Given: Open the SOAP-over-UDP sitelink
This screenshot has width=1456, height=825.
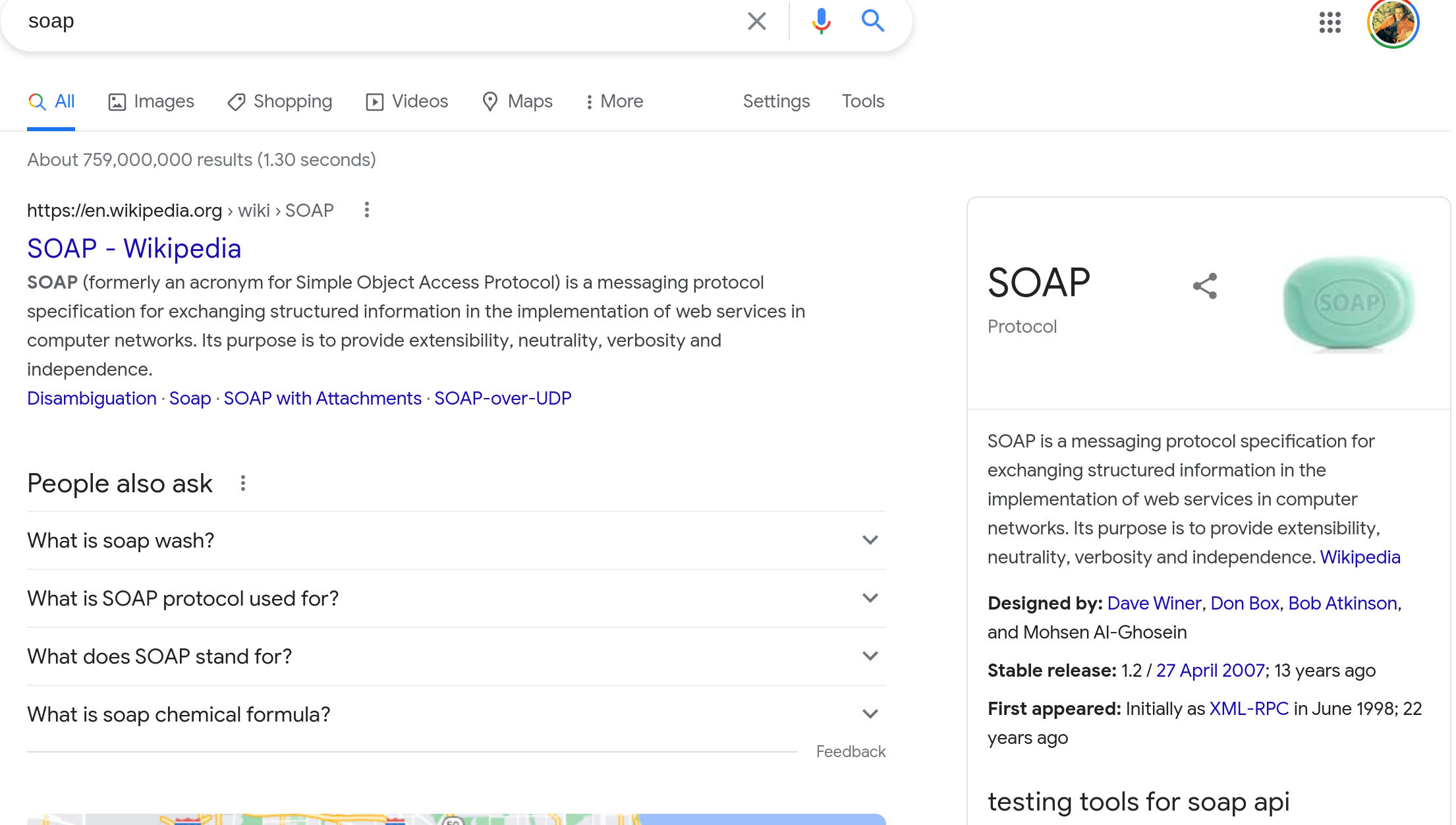Looking at the screenshot, I should pyautogui.click(x=503, y=399).
